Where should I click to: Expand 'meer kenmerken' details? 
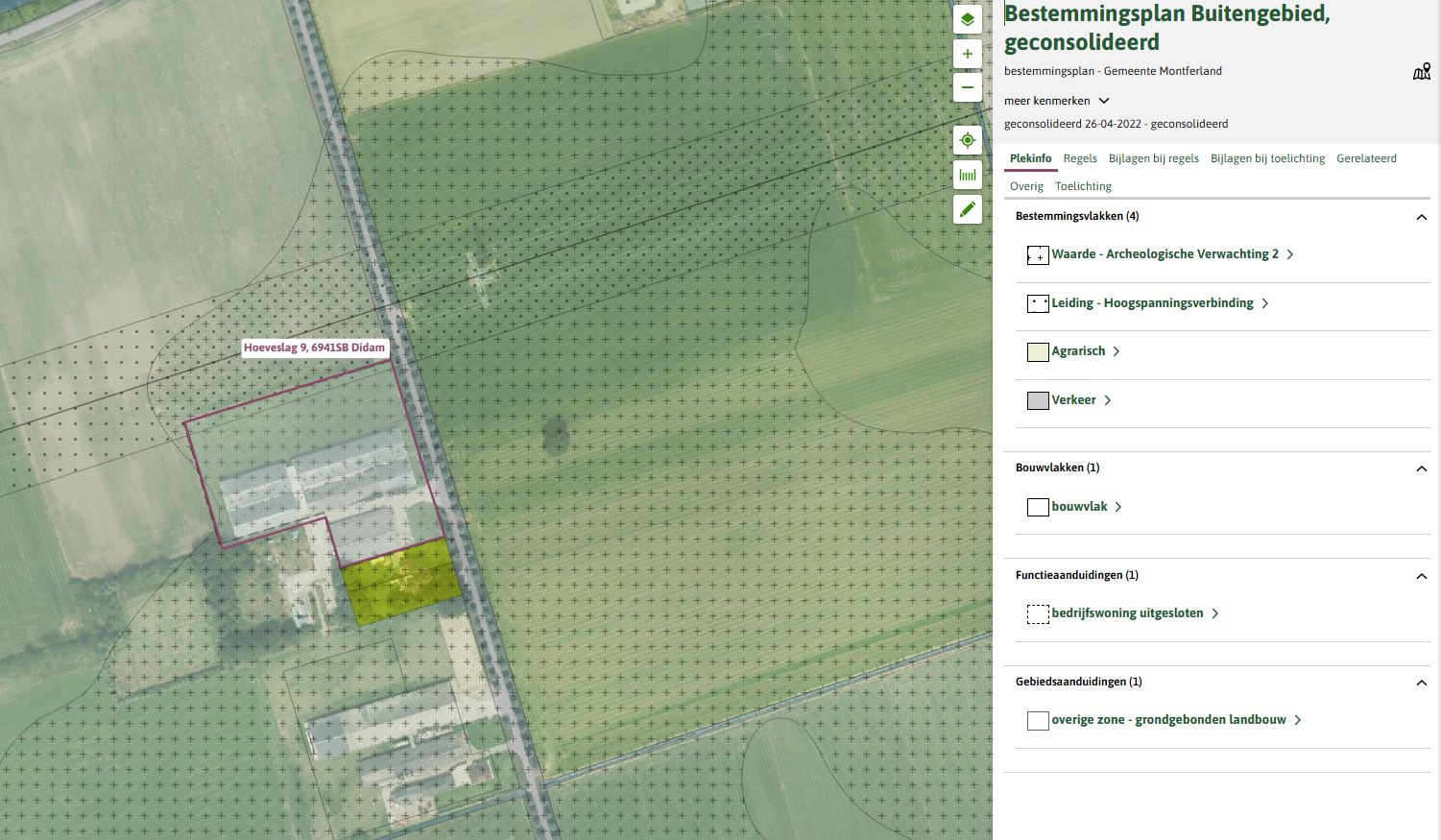click(x=1056, y=101)
